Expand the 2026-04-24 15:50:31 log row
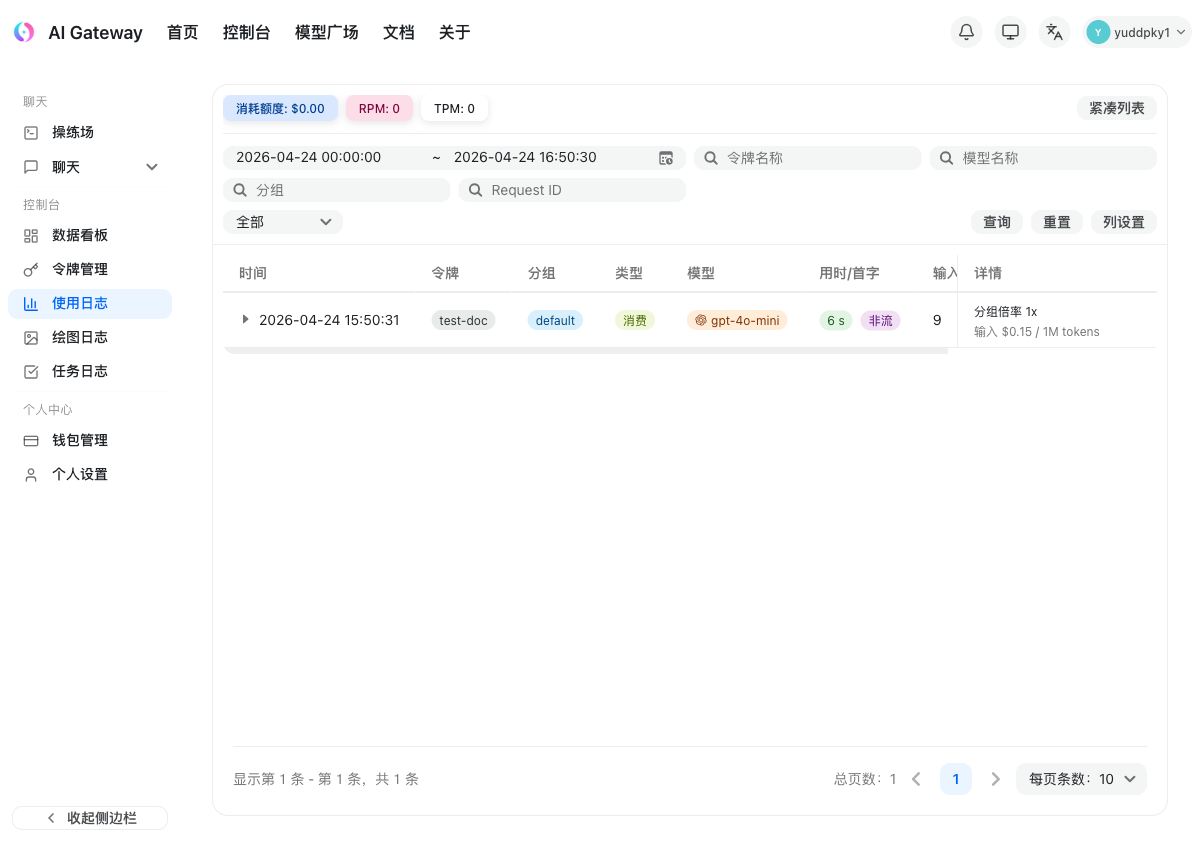1200x842 pixels. tap(245, 319)
